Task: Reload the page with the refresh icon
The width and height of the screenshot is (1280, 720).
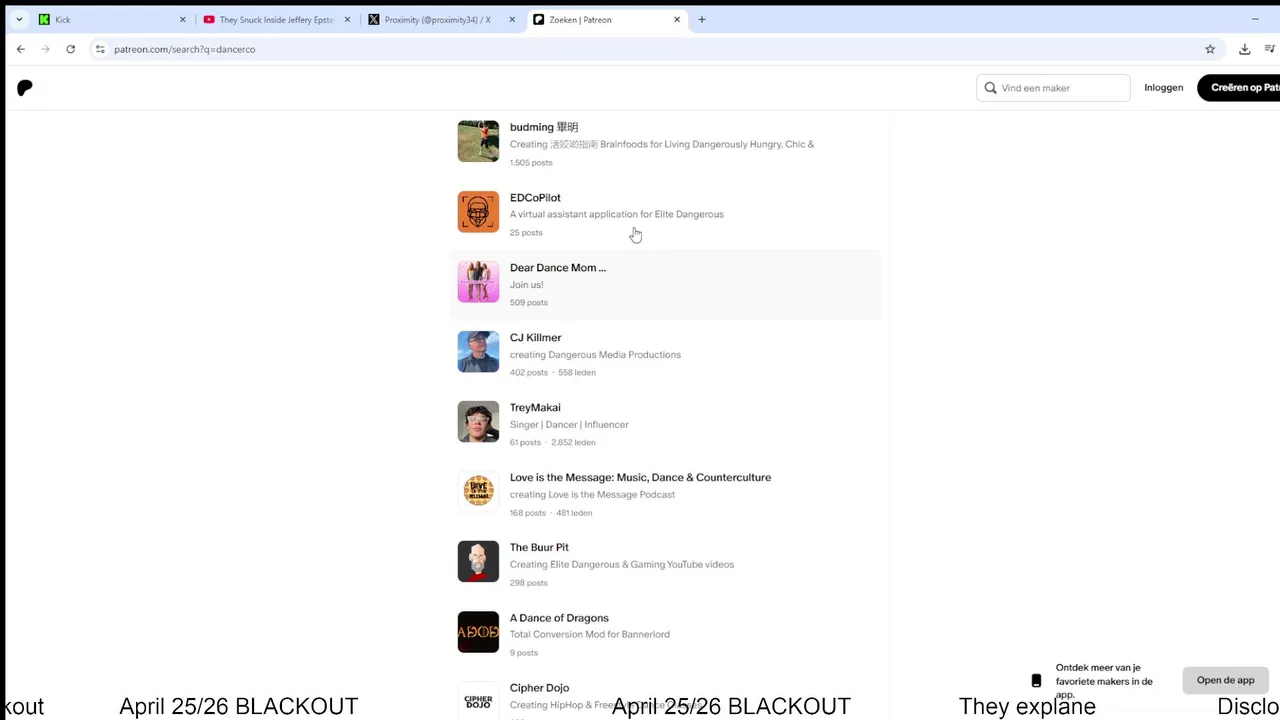Action: (70, 49)
